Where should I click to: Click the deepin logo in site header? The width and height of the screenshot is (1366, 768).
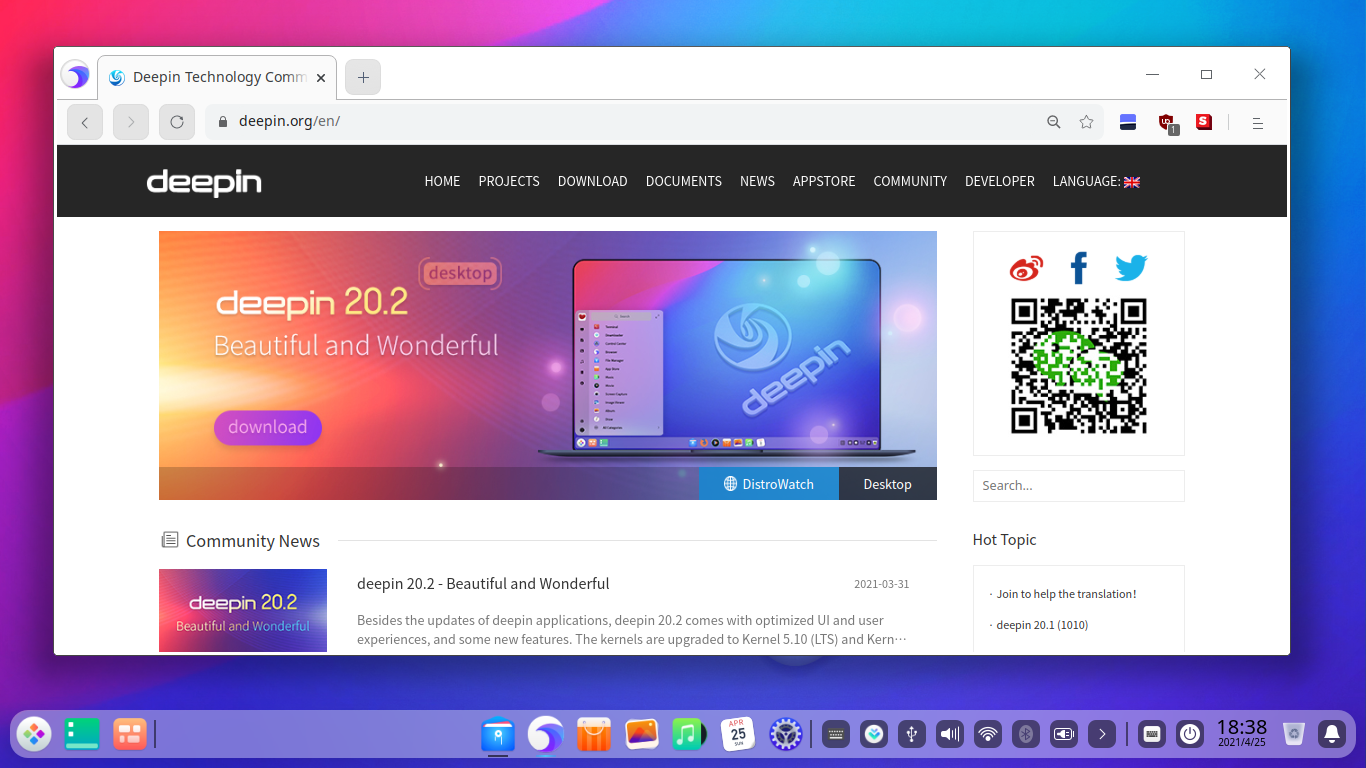click(x=204, y=182)
